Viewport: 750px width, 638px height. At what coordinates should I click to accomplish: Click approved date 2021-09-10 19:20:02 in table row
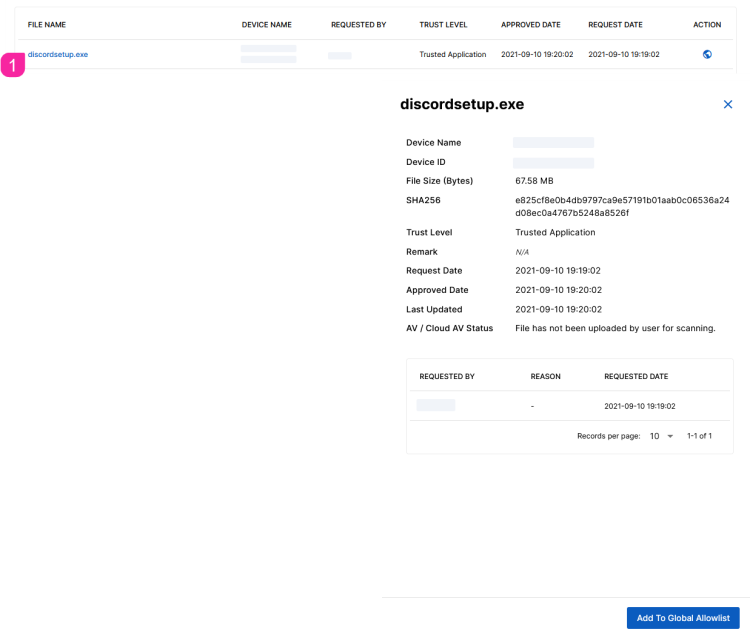coord(537,55)
